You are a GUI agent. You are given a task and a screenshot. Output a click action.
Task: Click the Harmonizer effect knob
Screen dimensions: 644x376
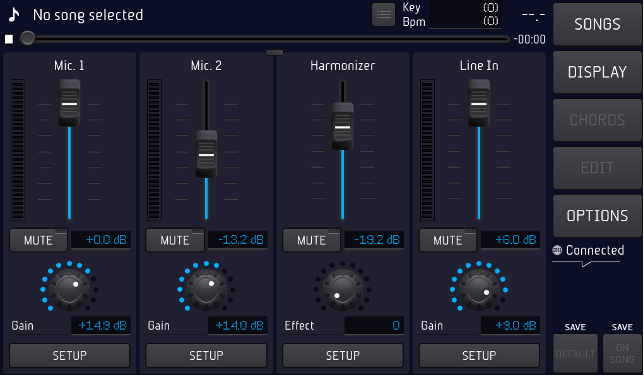point(342,289)
